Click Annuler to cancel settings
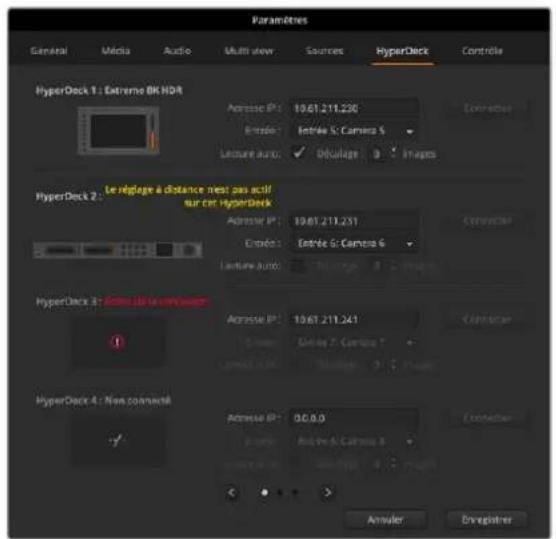 [385, 520]
